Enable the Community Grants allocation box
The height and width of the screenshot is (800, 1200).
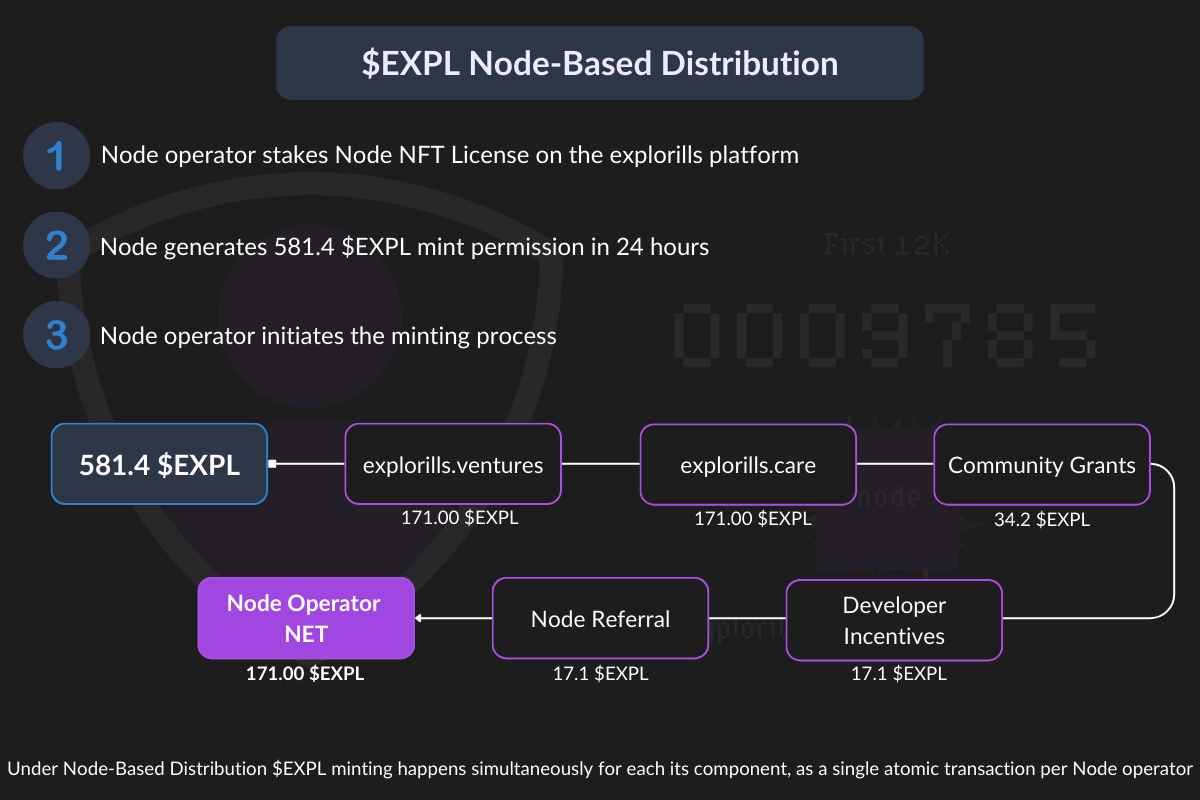[x=1042, y=464]
